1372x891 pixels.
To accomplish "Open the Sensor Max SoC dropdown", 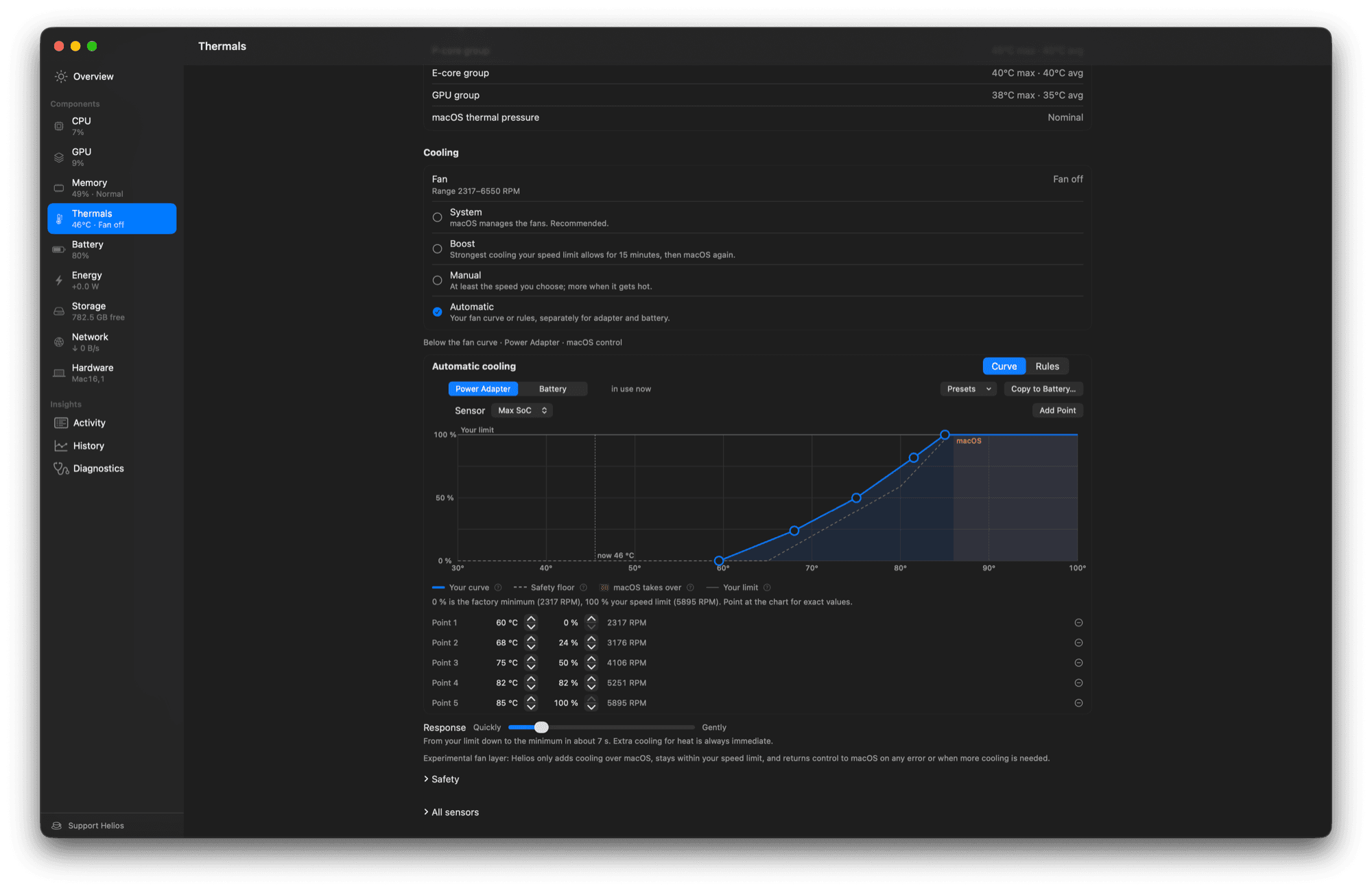I will coord(522,410).
